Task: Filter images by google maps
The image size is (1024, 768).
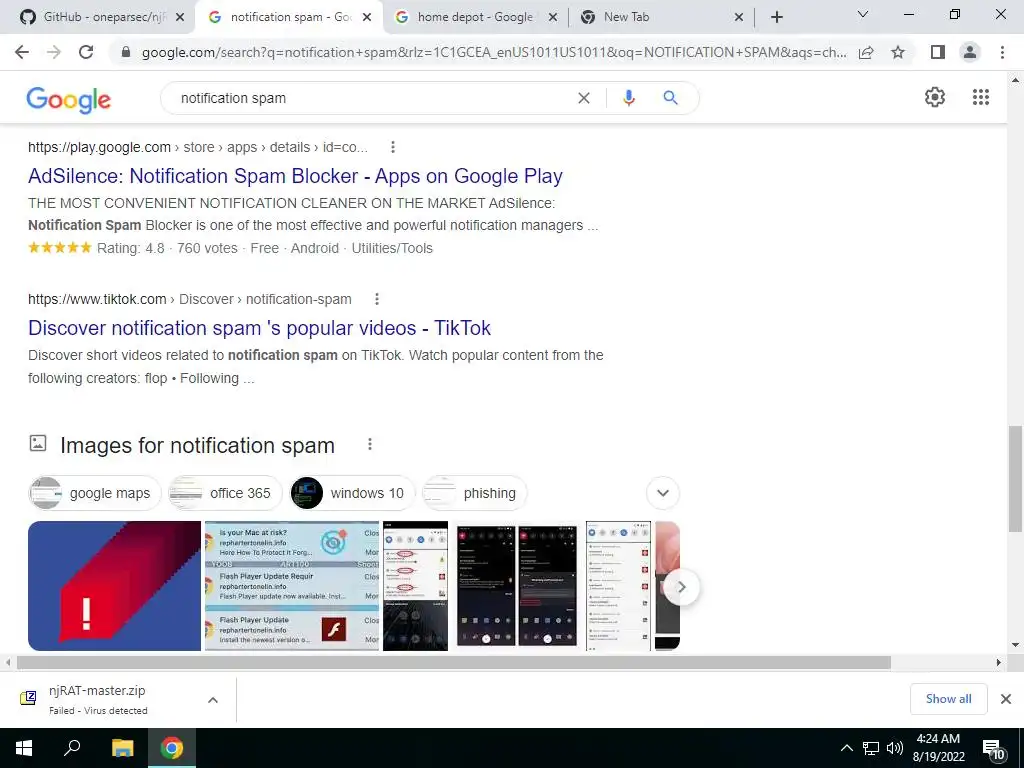Action: click(95, 493)
